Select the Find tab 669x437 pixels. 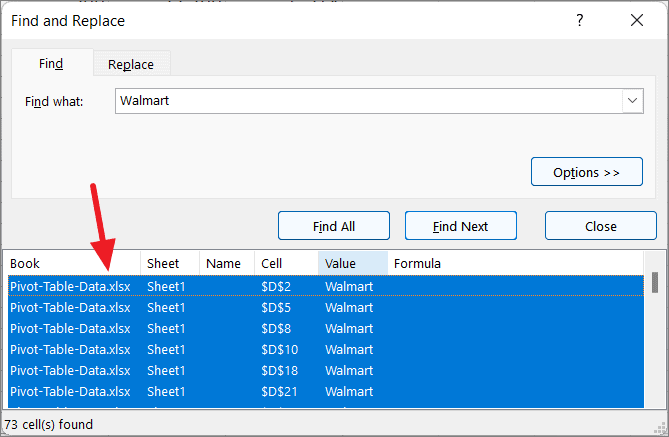click(51, 64)
